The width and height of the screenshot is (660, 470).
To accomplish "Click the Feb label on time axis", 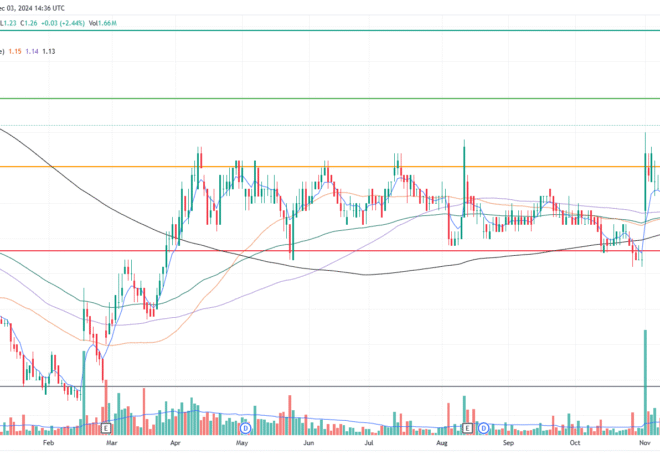I will (48, 443).
